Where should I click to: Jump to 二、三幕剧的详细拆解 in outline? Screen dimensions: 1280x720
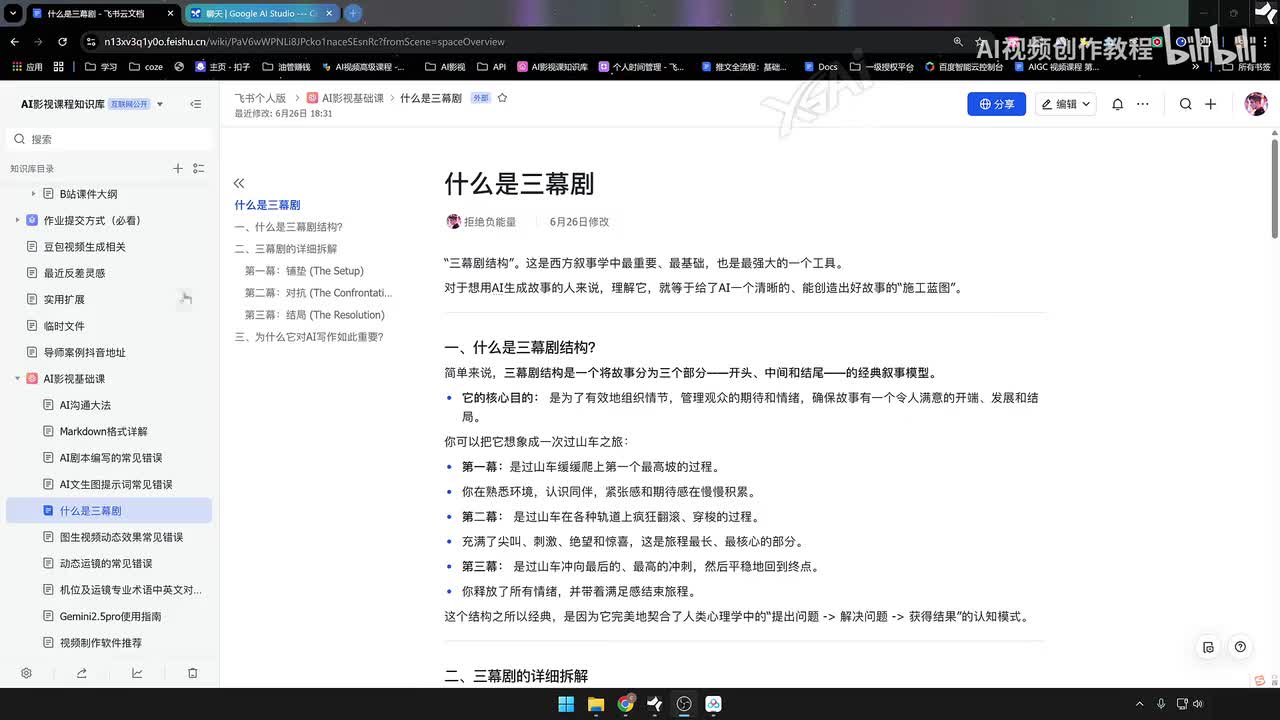[x=286, y=249]
